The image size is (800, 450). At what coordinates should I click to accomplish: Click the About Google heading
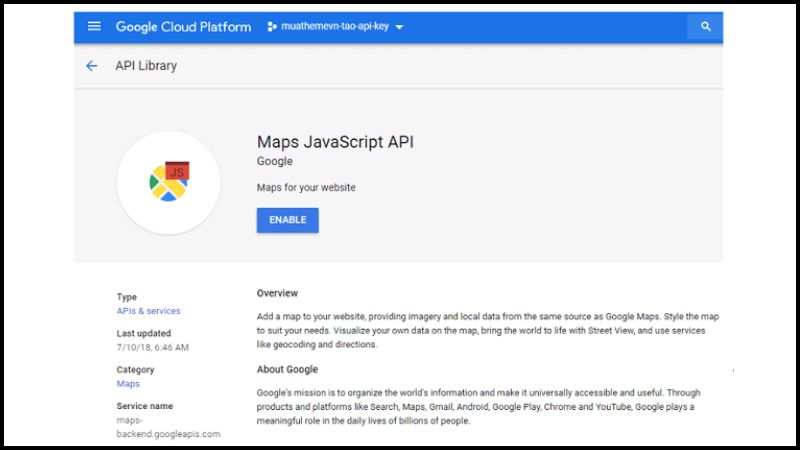287,369
